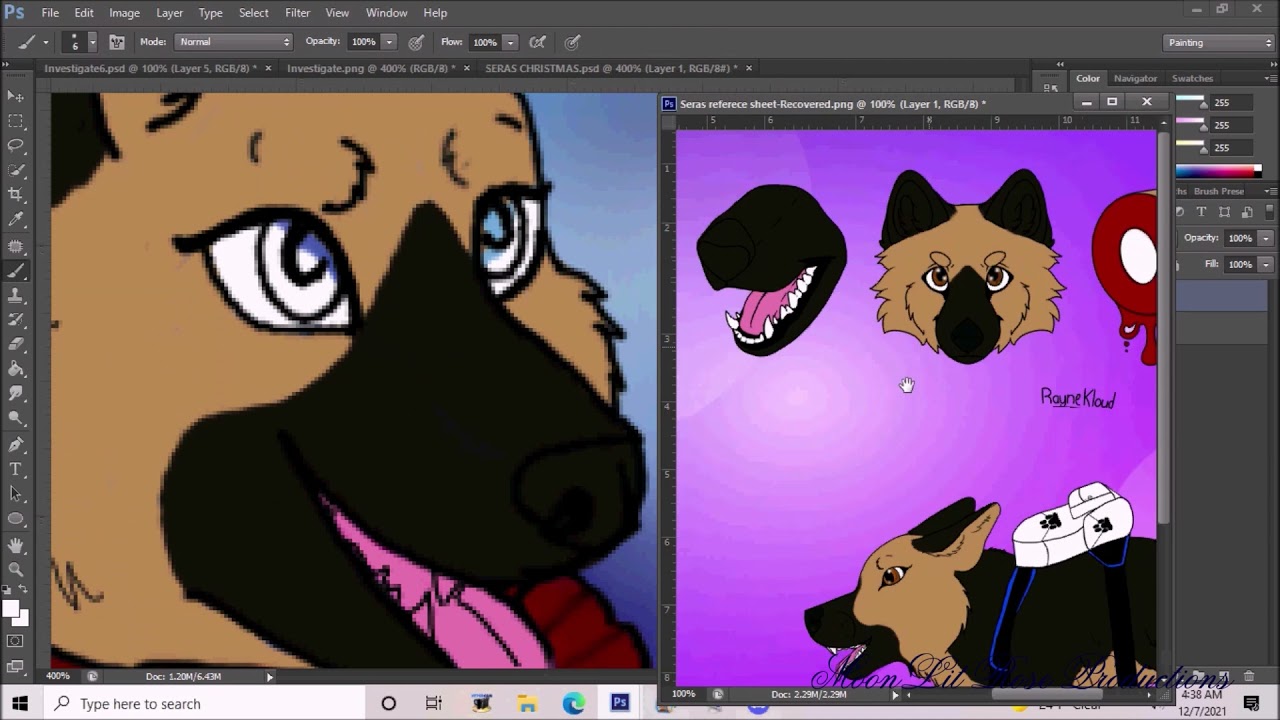Open the File menu
This screenshot has width=1280, height=720.
coord(50,13)
